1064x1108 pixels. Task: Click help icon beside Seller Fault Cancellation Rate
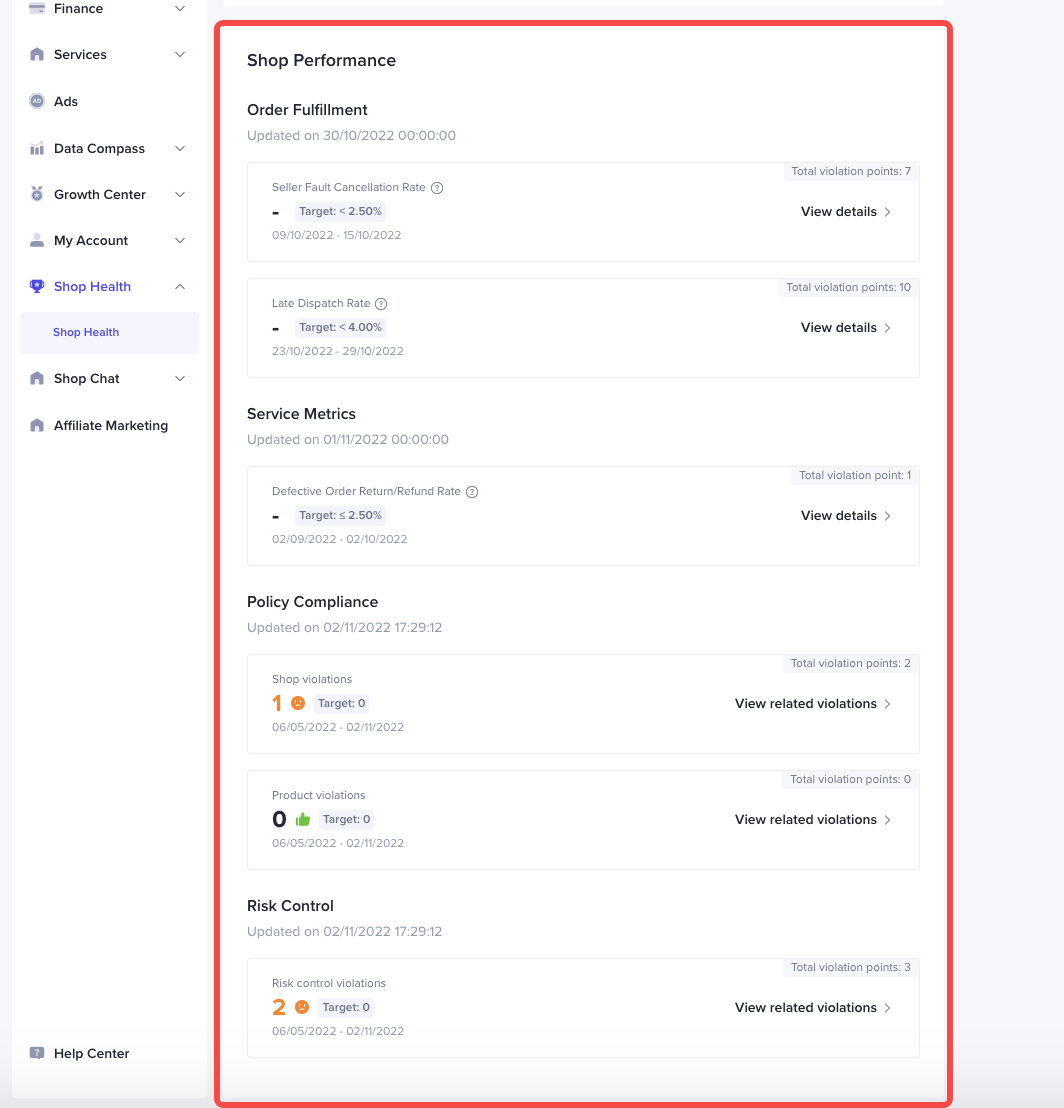(x=437, y=188)
